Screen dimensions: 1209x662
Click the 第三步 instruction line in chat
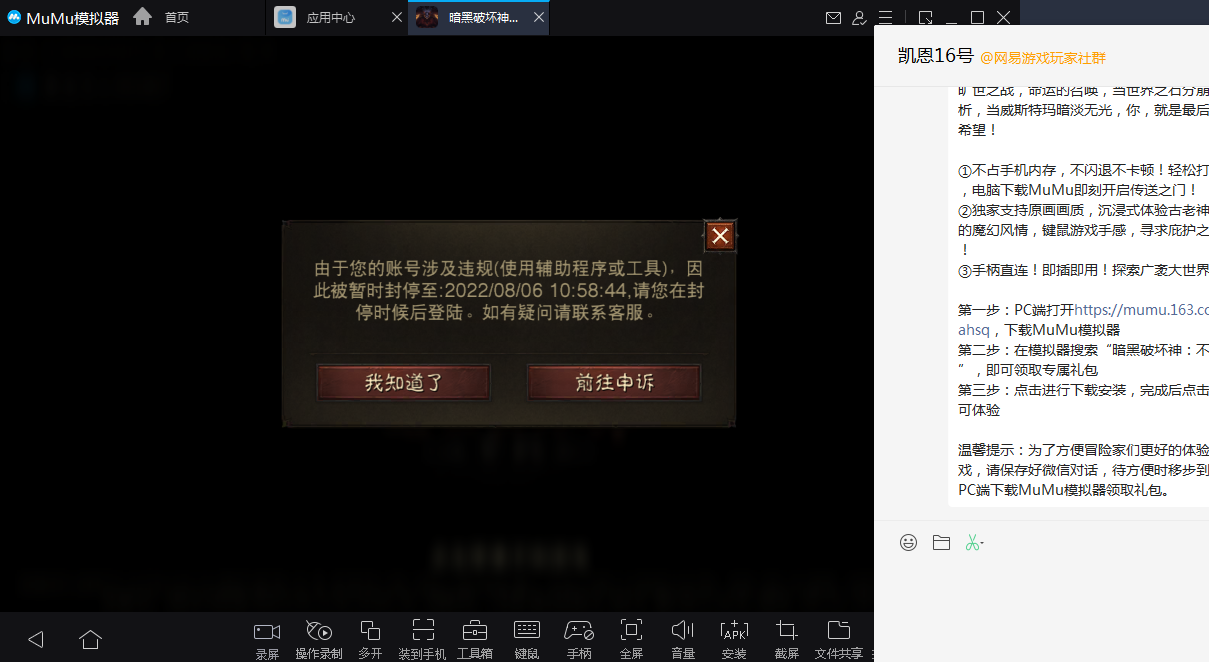[x=1083, y=400]
